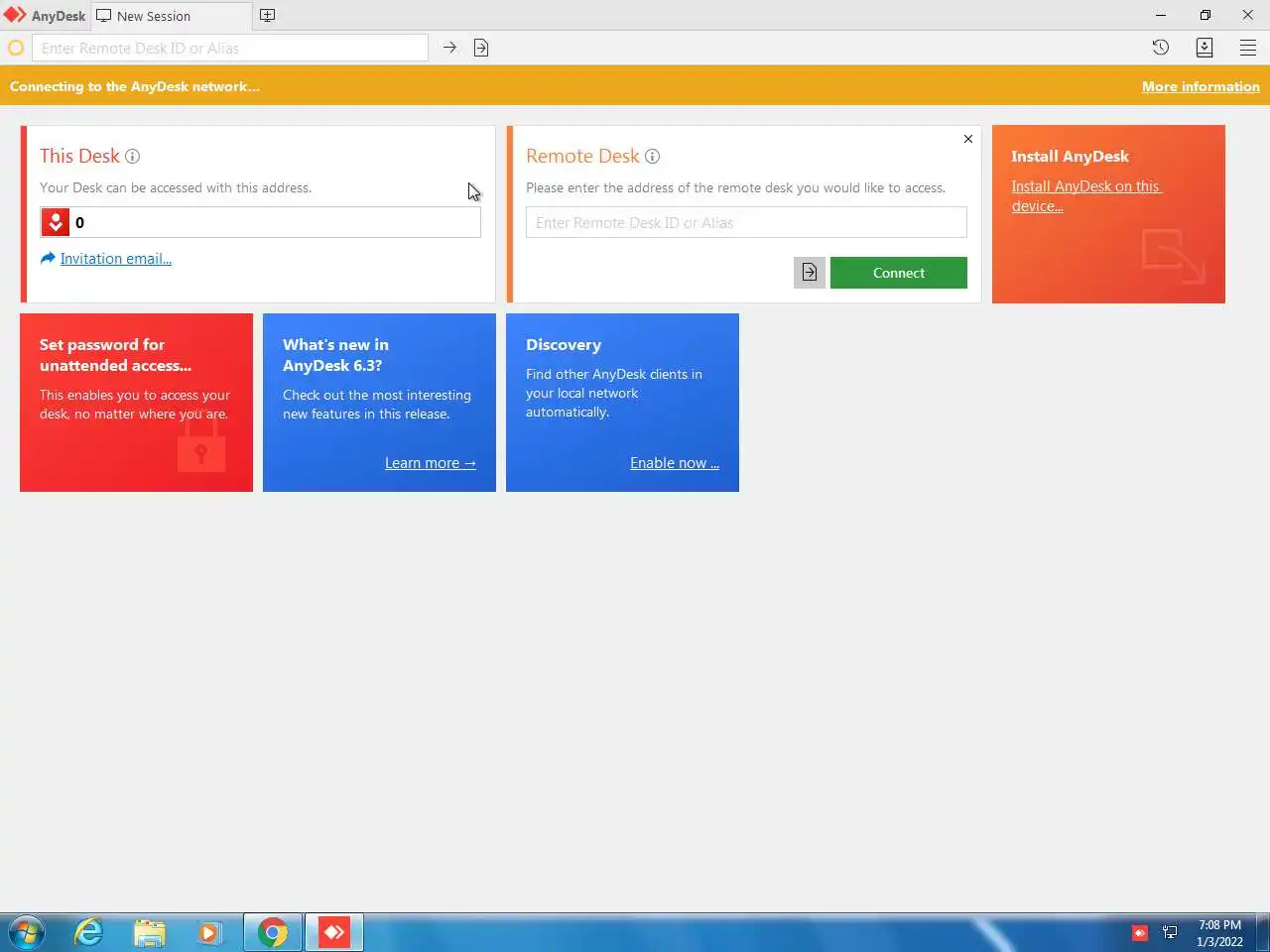Click the invitation share arrow icon
This screenshot has width=1270, height=952.
[x=48, y=258]
